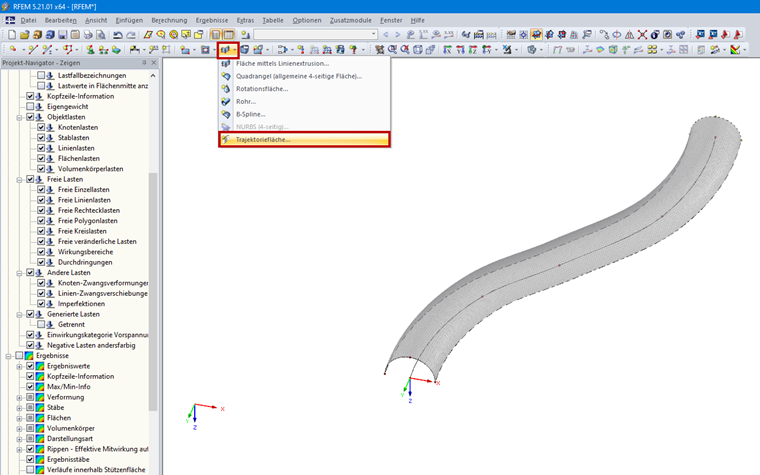Uncheck Stablasten checkbox

41,138
